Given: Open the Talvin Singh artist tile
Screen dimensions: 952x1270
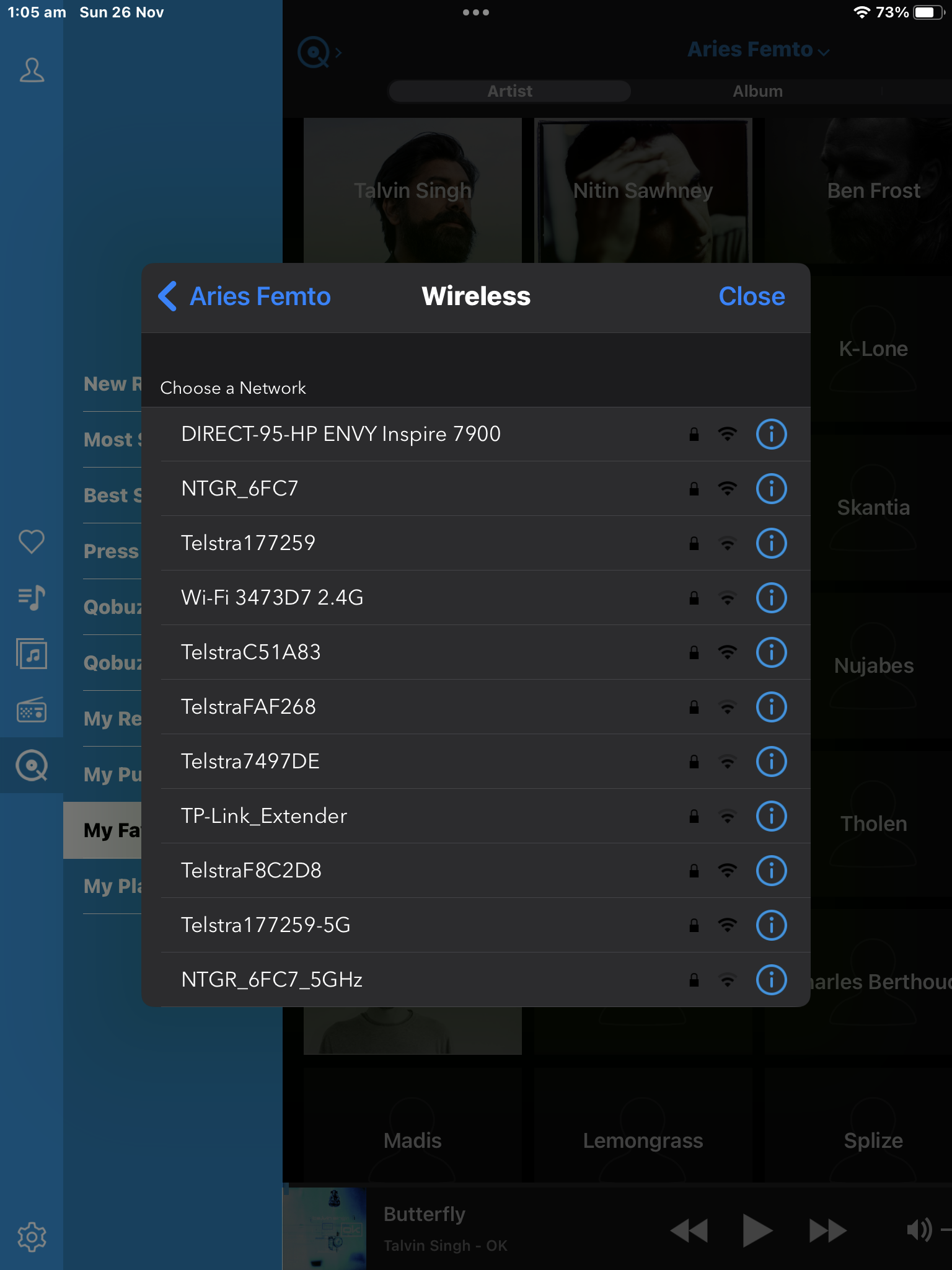Looking at the screenshot, I should tap(413, 190).
